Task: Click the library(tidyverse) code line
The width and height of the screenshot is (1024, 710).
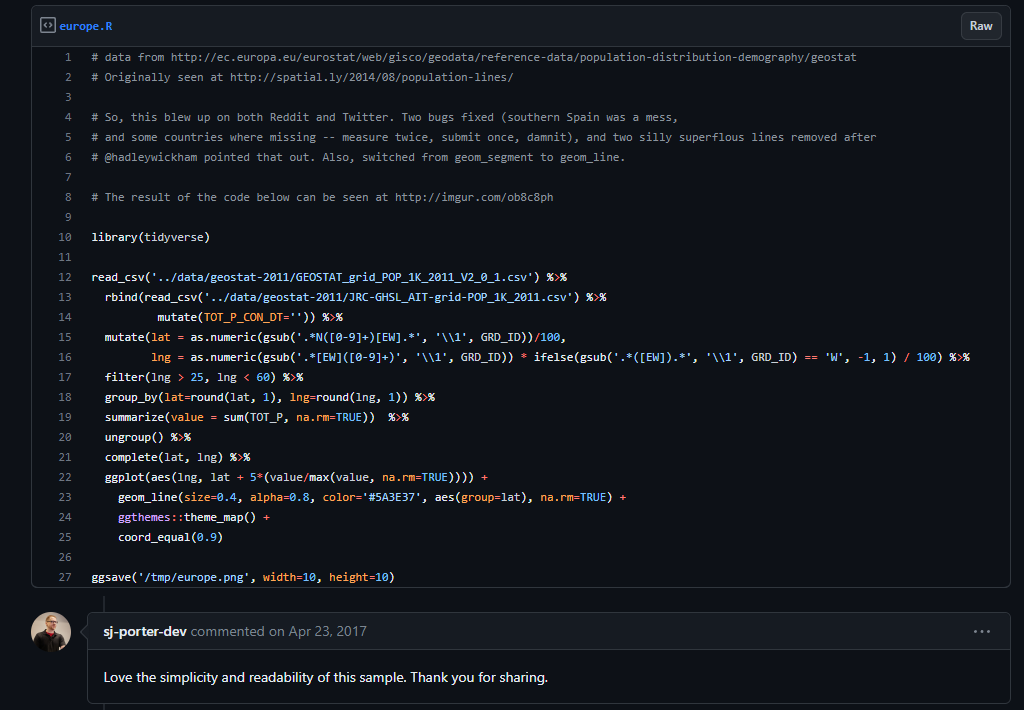Action: (x=150, y=237)
